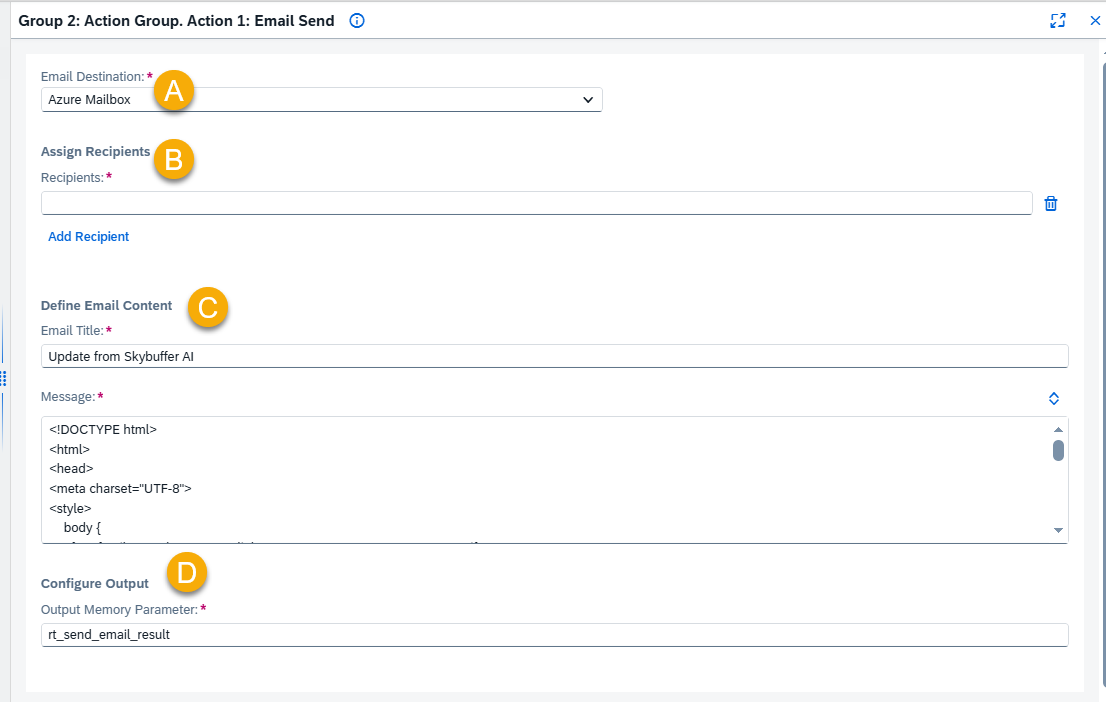Click the message scrollbar down arrow
Screen dimensions: 1106x702
pyautogui.click(x=1058, y=530)
